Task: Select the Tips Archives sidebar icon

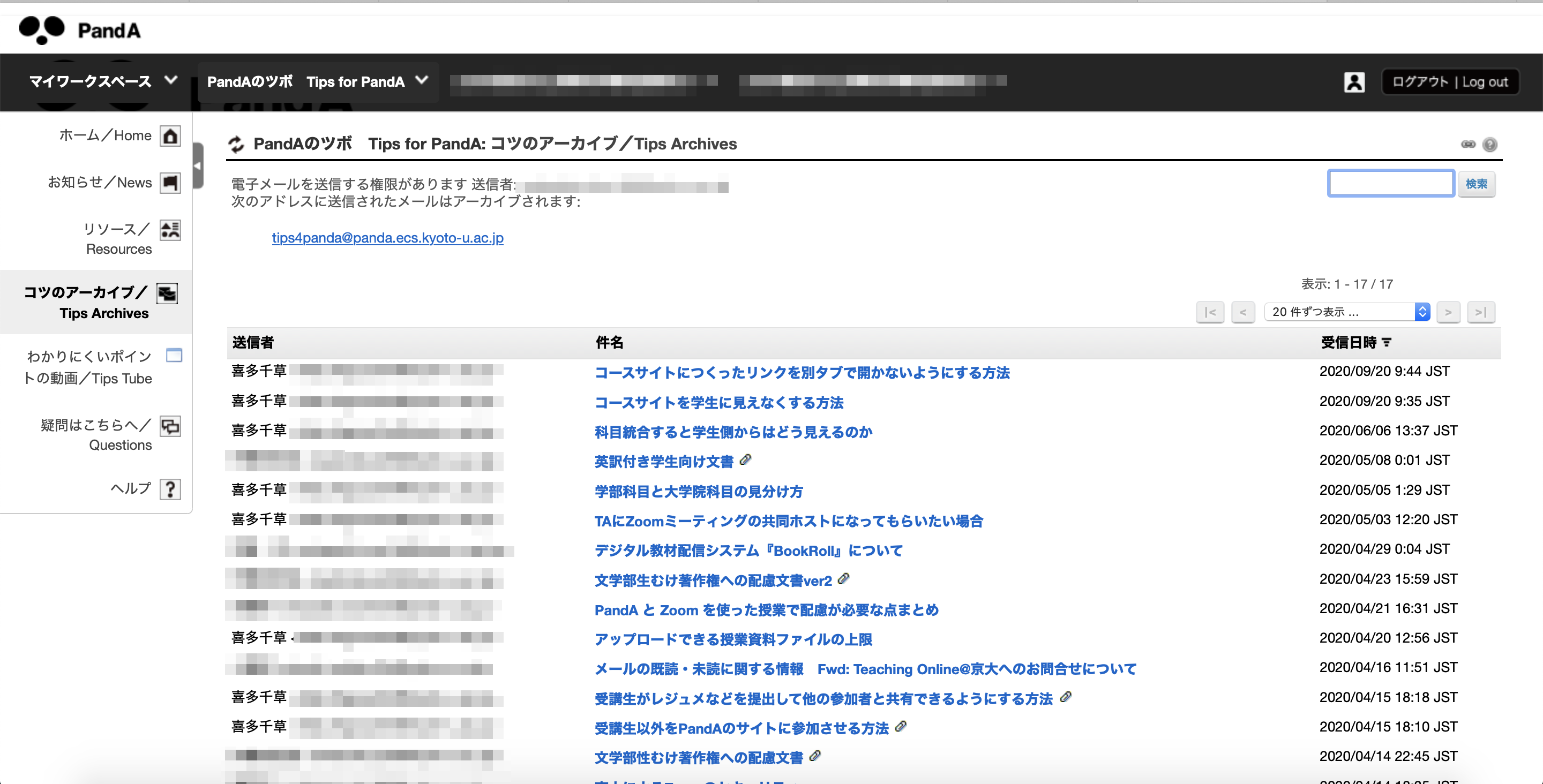Action: pos(167,293)
